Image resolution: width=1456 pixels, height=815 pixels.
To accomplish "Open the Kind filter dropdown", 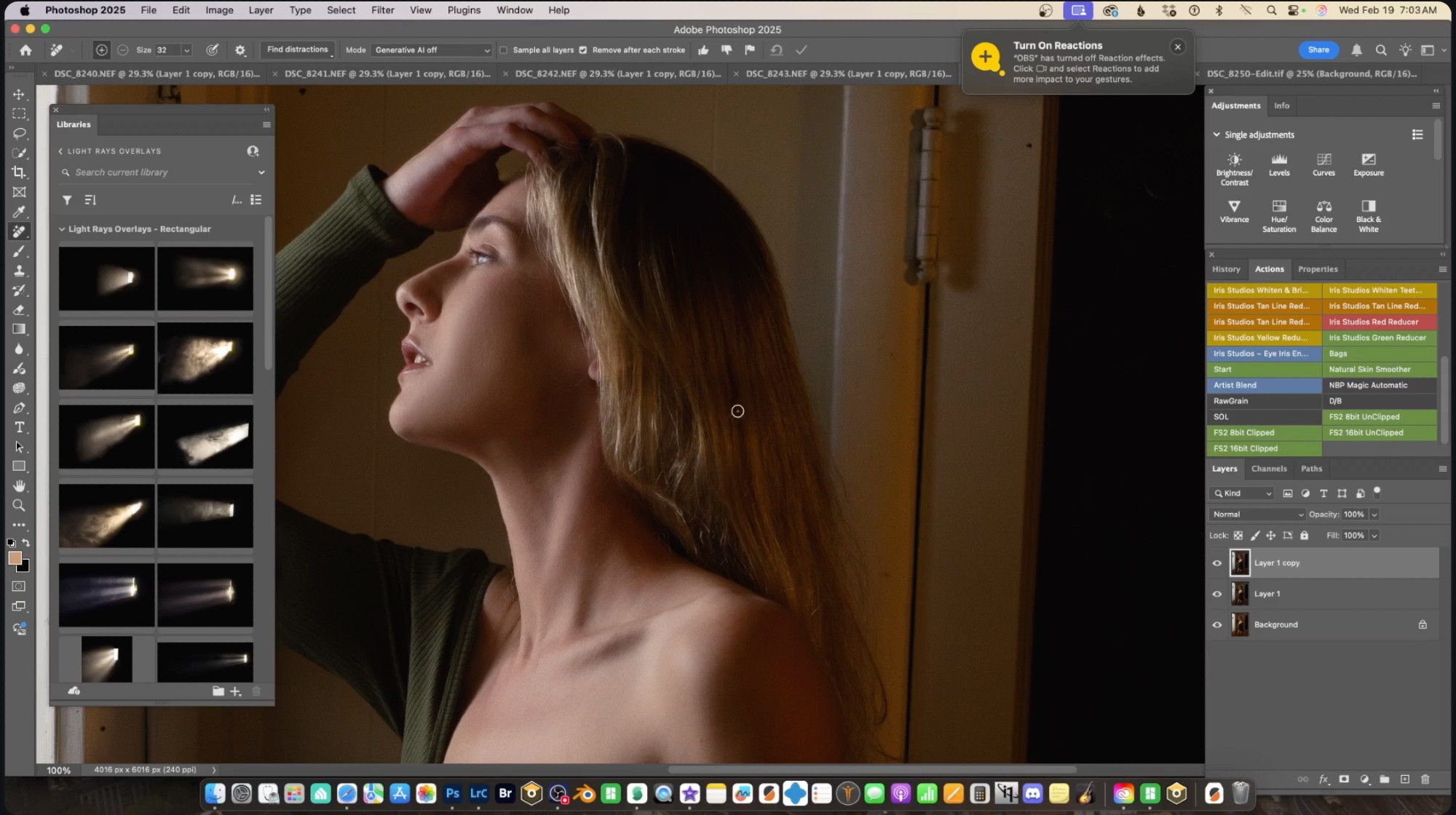I will pos(1242,493).
